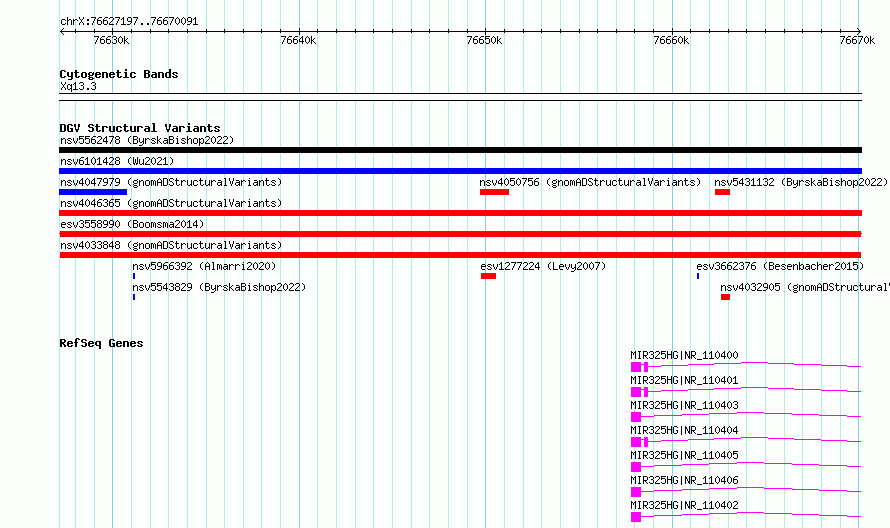Open MIR325HG|NR_110402 transcript label
Viewport: 890px width, 528px height.
coord(685,505)
